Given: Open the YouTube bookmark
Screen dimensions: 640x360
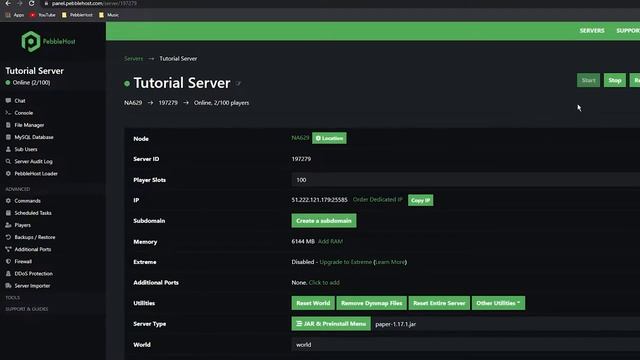Looking at the screenshot, I should click(42, 15).
